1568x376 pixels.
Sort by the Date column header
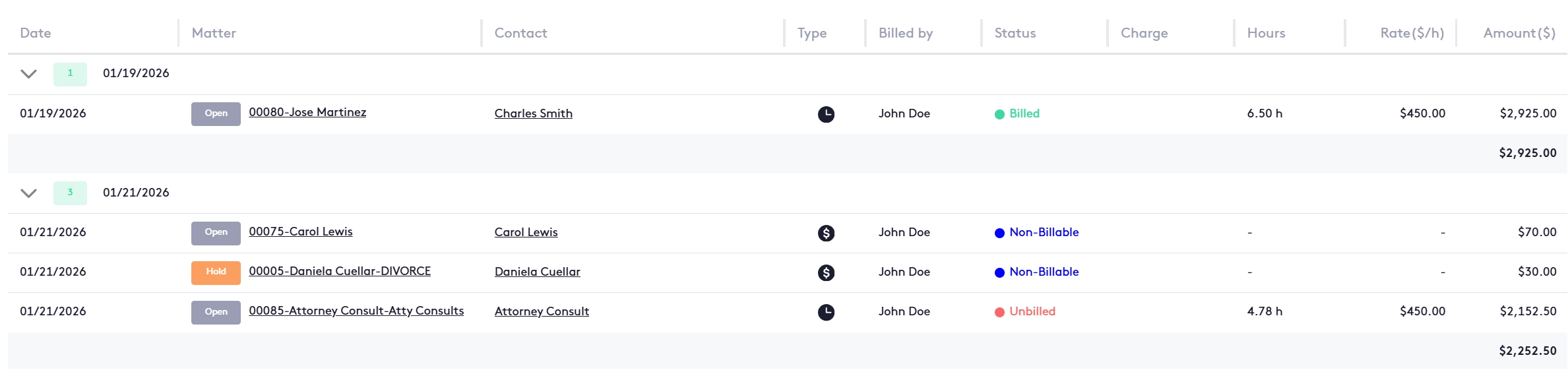point(36,33)
